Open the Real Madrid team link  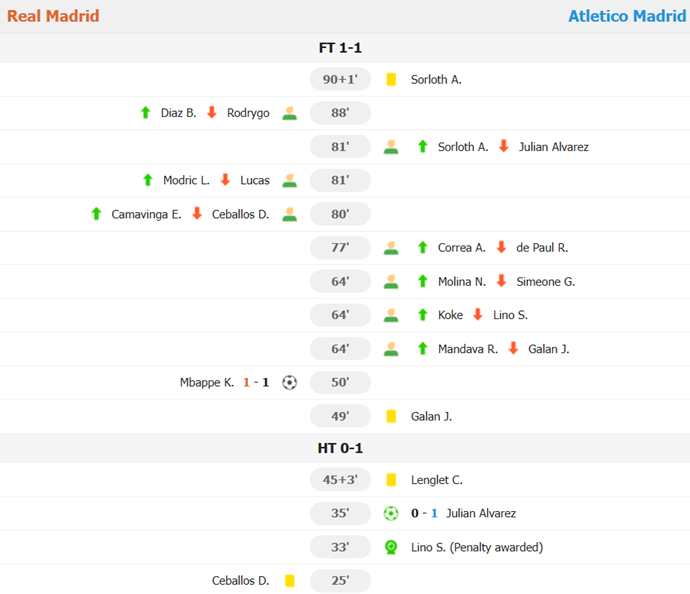click(x=53, y=16)
